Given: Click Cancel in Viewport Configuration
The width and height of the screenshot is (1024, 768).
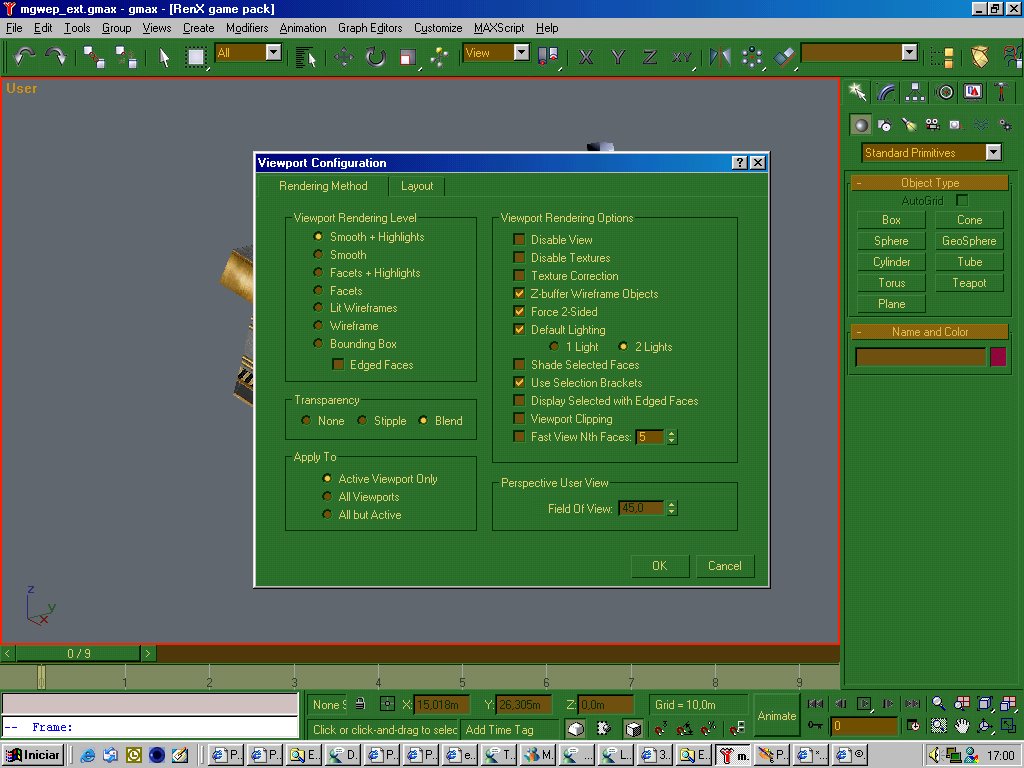Looking at the screenshot, I should point(725,566).
